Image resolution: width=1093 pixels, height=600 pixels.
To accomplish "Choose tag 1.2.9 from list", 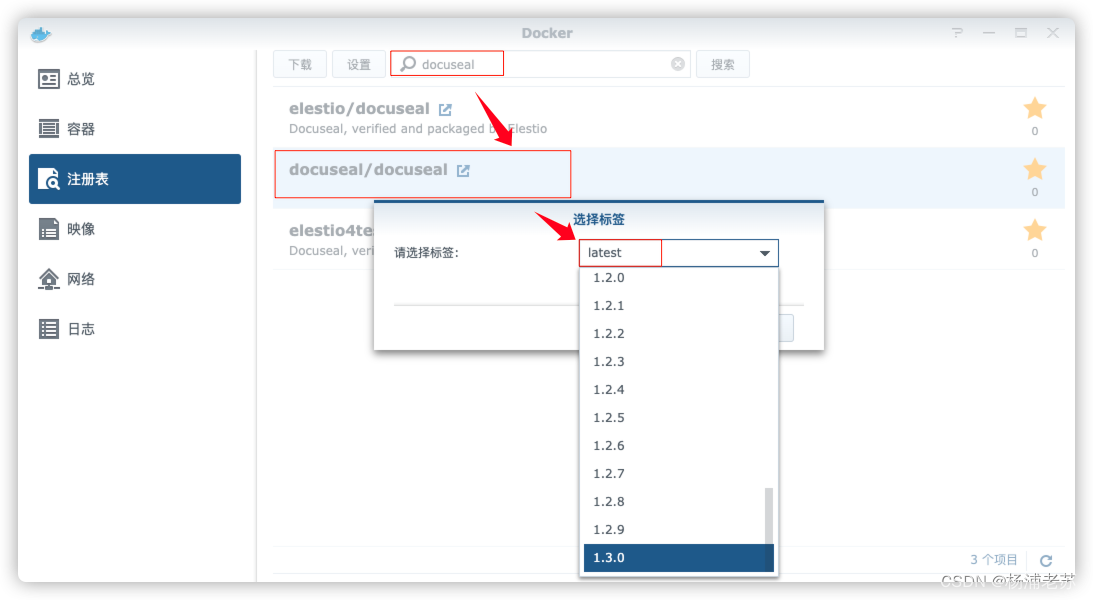I will pos(678,529).
